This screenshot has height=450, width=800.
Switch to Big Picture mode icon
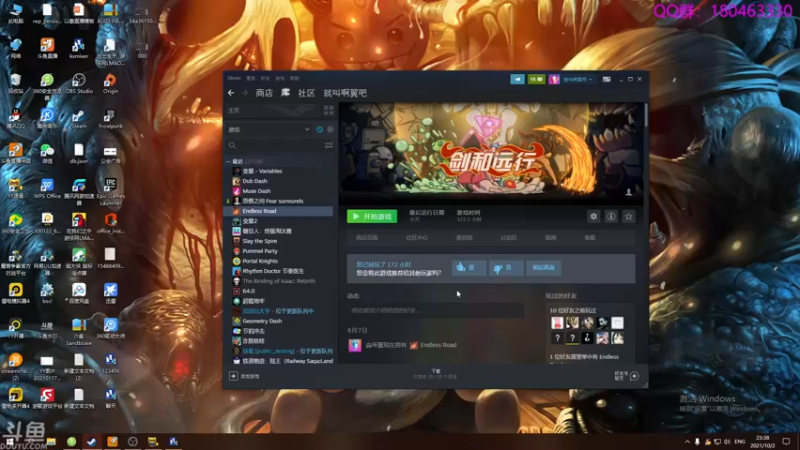[606, 79]
